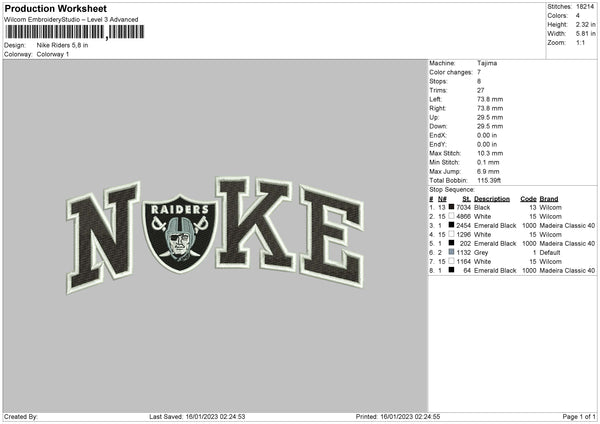Image resolution: width=600 pixels, height=424 pixels.
Task: Click the EndY value '0.00 in'
Action: (x=487, y=145)
